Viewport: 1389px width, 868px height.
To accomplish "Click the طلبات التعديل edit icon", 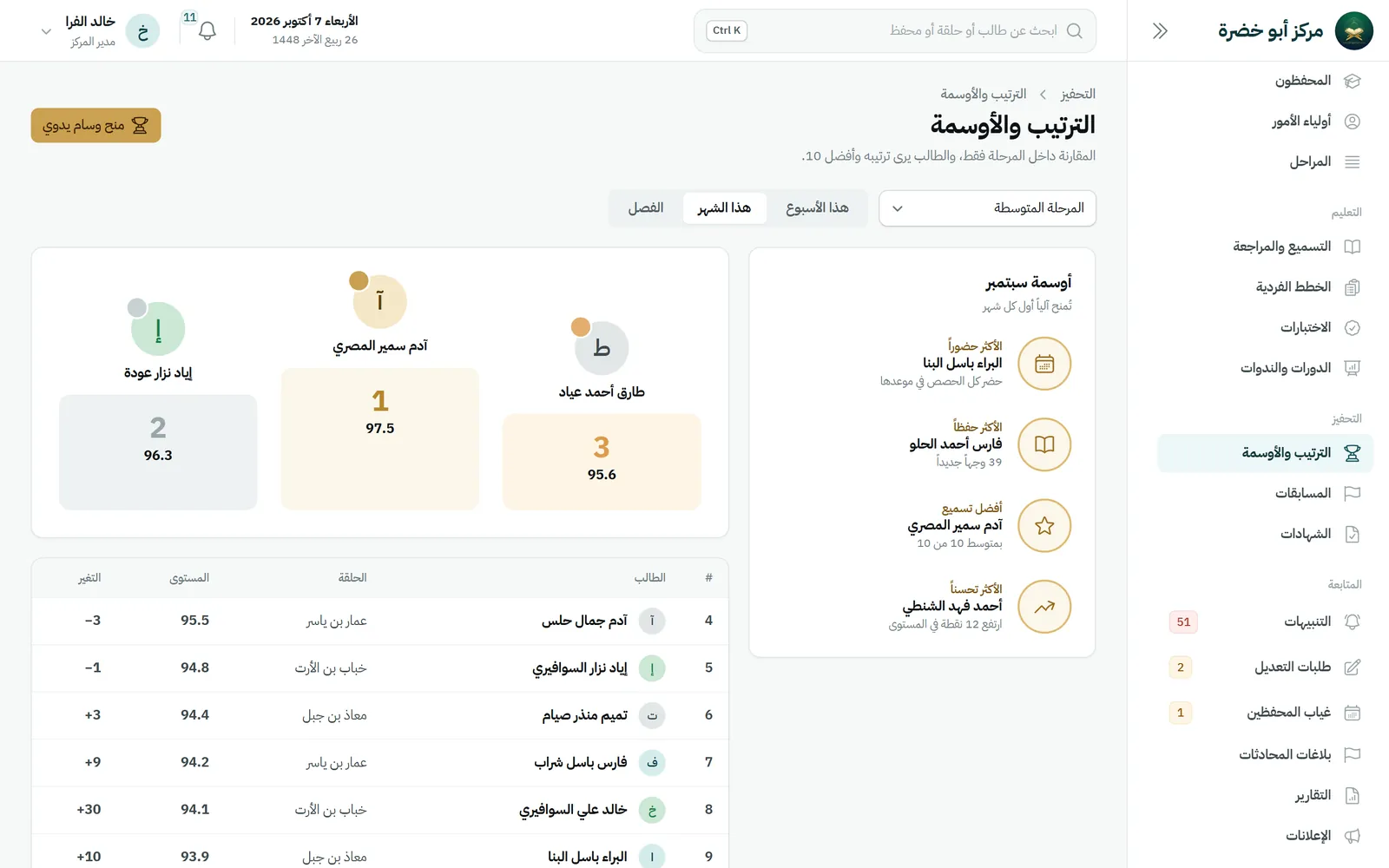I will 1352,667.
